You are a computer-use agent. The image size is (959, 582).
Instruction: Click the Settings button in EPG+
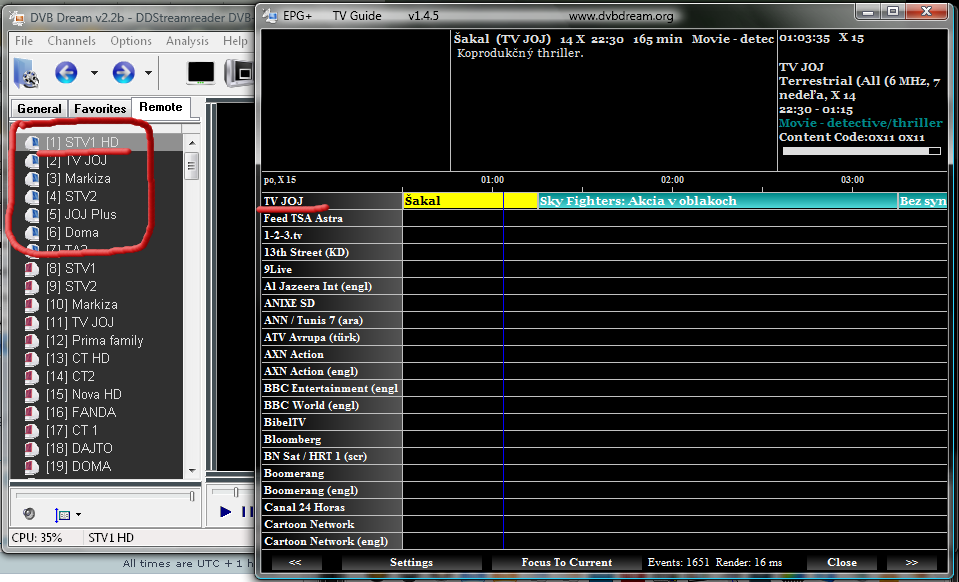point(411,562)
